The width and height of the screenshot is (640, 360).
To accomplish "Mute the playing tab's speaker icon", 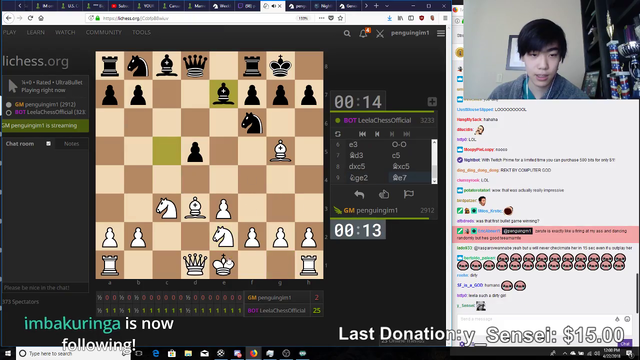I will pyautogui.click(x=274, y=6).
